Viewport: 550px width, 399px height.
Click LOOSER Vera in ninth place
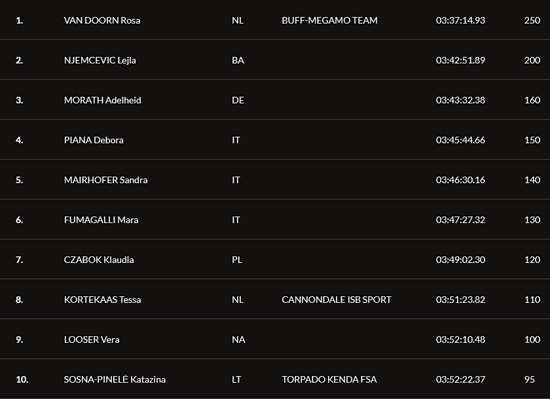[92, 340]
